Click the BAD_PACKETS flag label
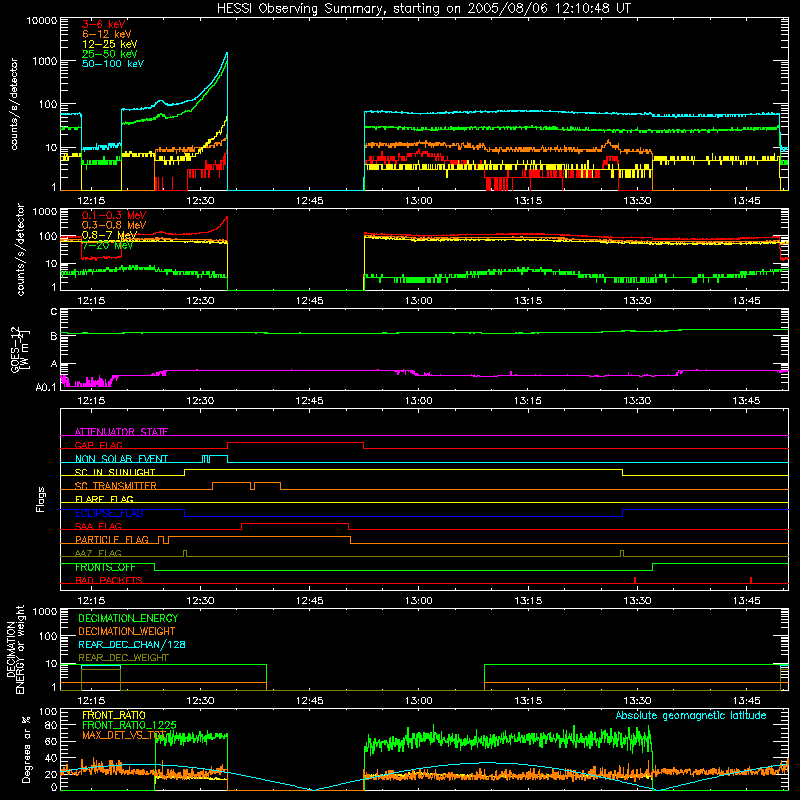The image size is (800, 800). [x=109, y=580]
